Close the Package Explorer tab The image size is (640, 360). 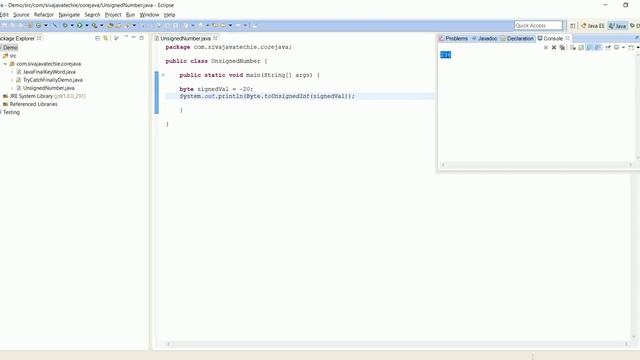tap(39, 38)
